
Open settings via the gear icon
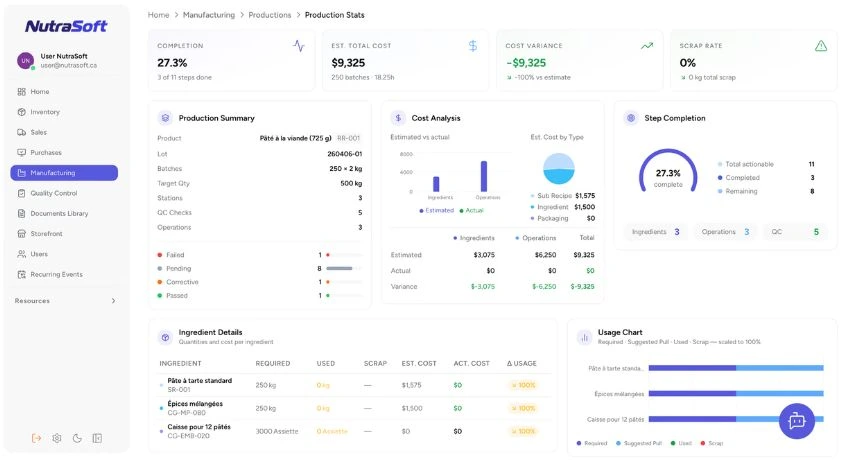57,438
